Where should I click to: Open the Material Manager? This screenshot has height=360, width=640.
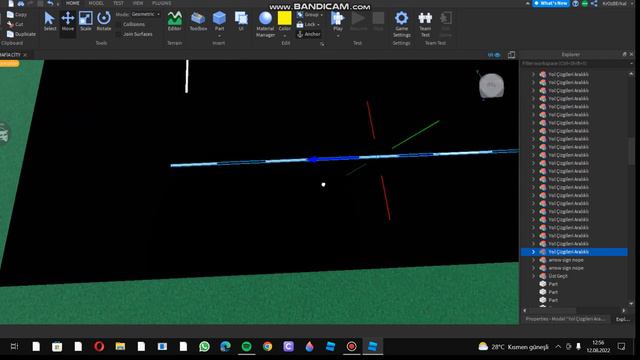265,24
